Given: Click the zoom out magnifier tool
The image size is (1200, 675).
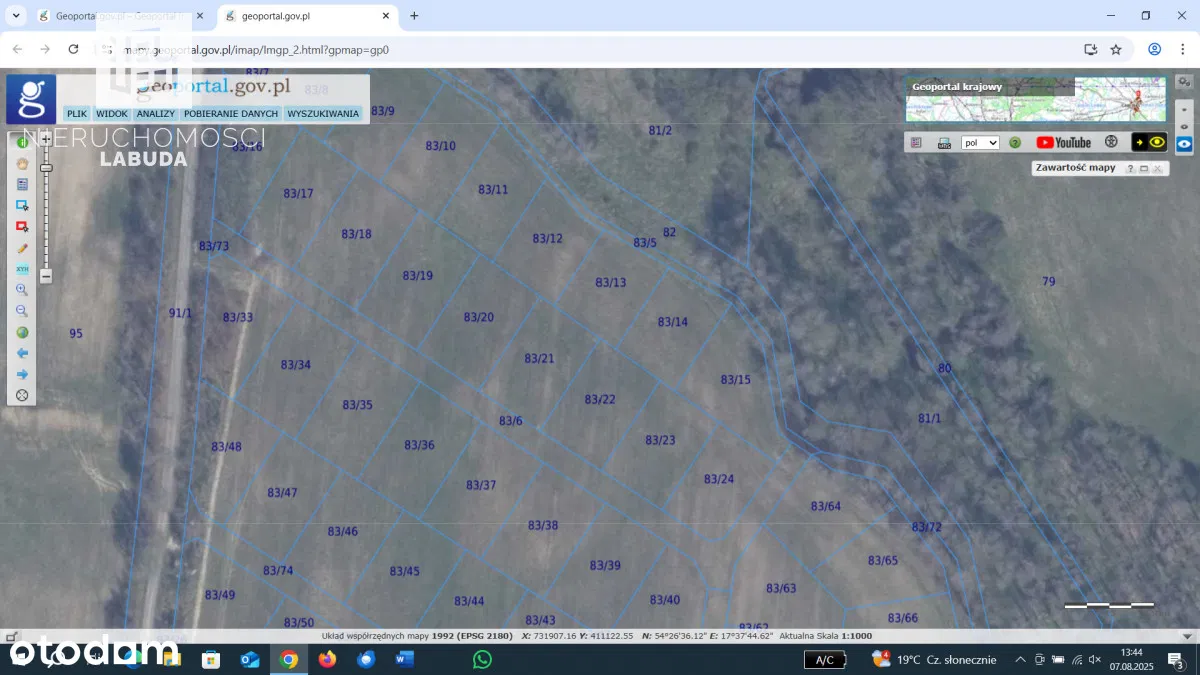Looking at the screenshot, I should [x=22, y=311].
